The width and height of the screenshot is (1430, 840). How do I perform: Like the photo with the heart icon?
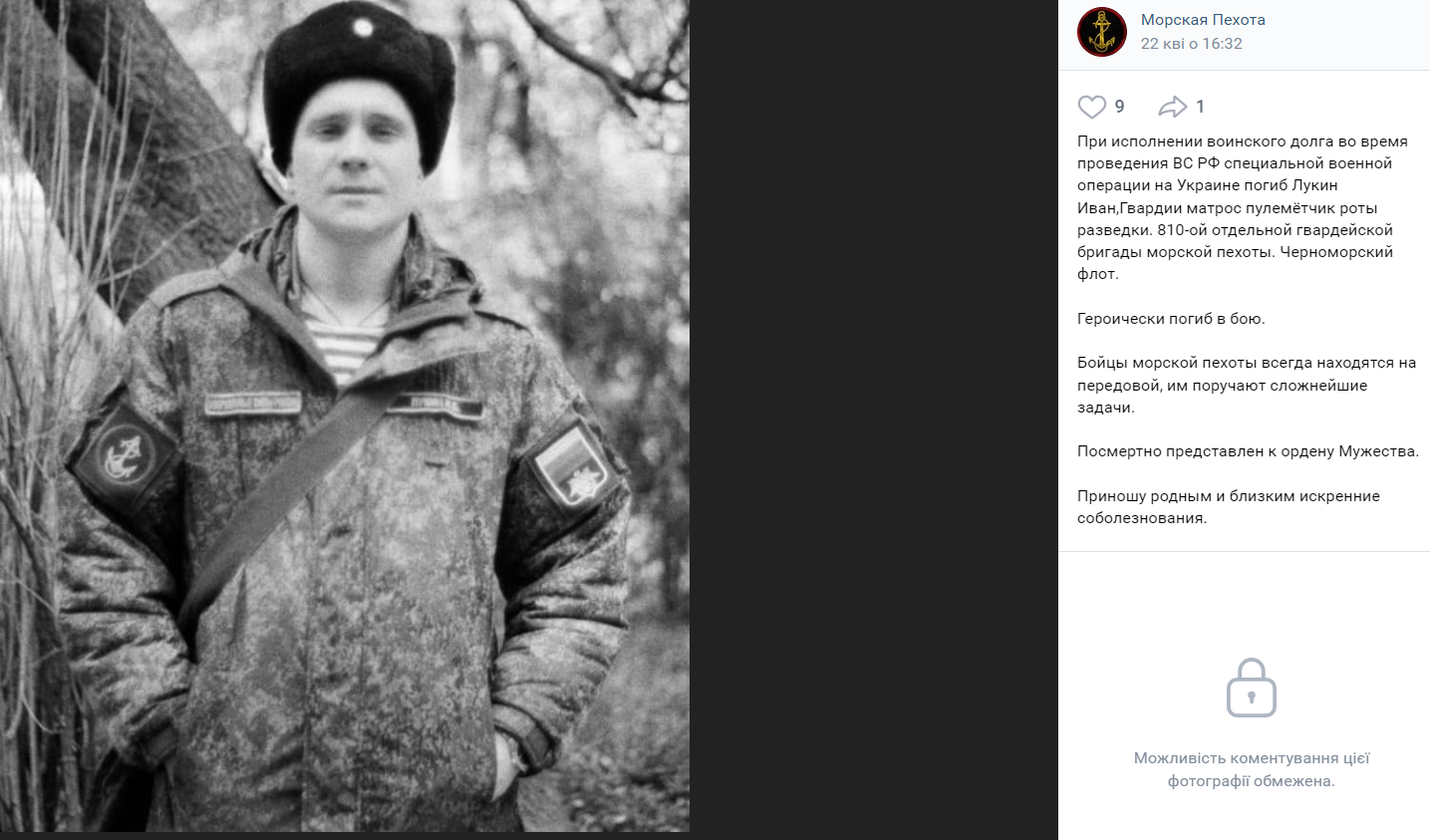tap(1092, 107)
